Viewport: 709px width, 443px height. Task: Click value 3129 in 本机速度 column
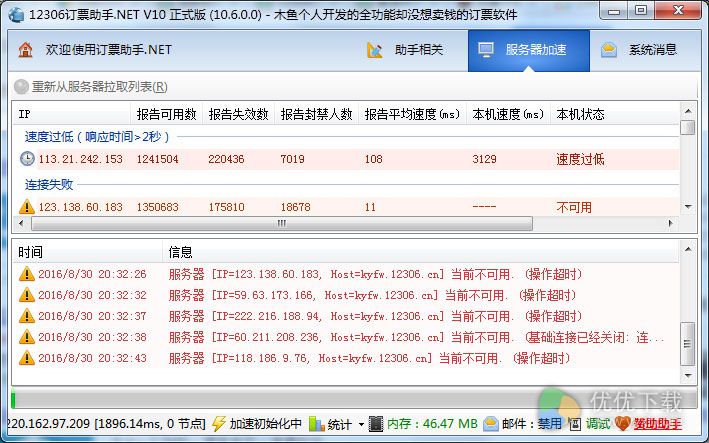coord(484,159)
